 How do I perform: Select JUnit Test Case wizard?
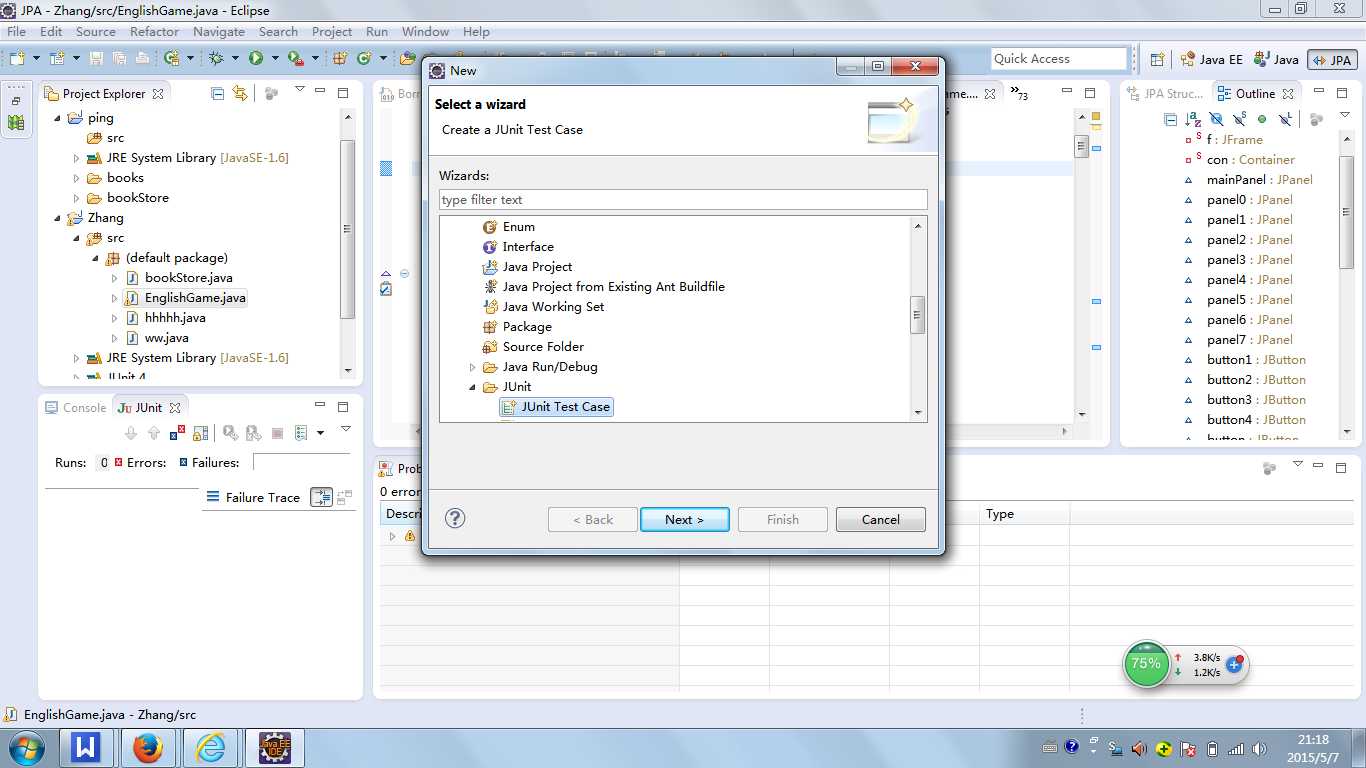pos(556,407)
